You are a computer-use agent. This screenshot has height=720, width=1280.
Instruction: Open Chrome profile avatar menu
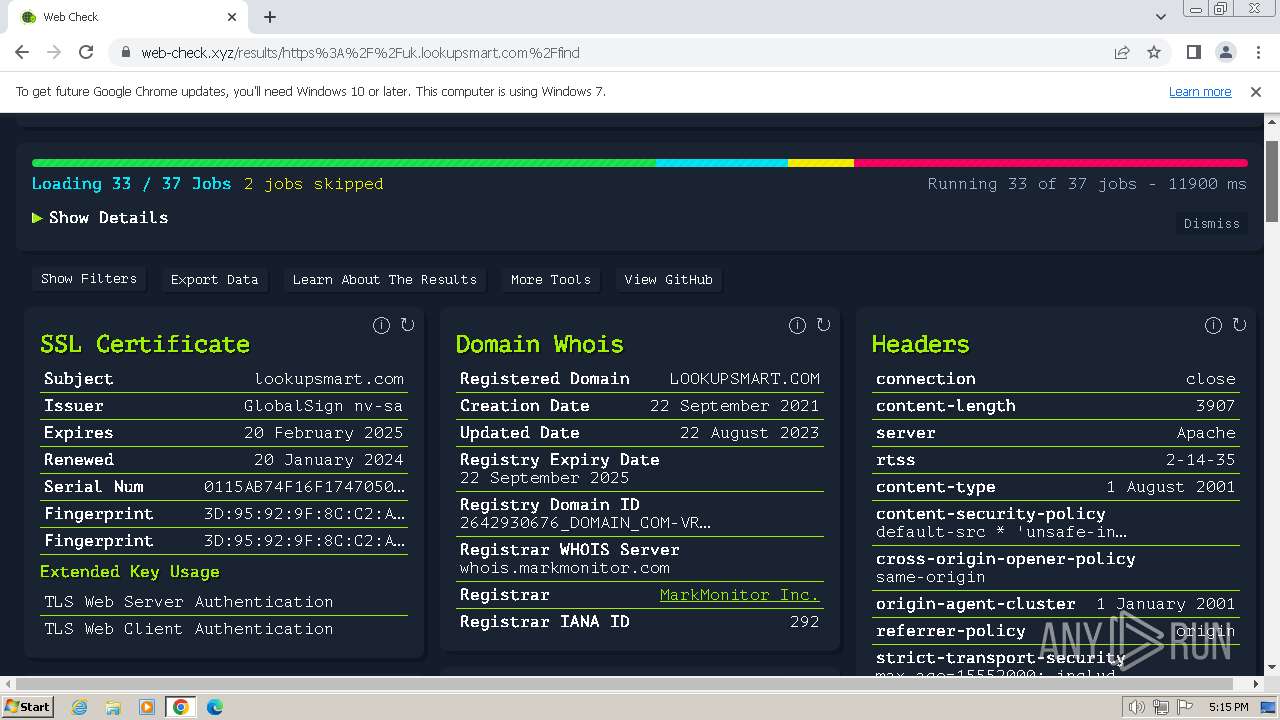point(1225,53)
